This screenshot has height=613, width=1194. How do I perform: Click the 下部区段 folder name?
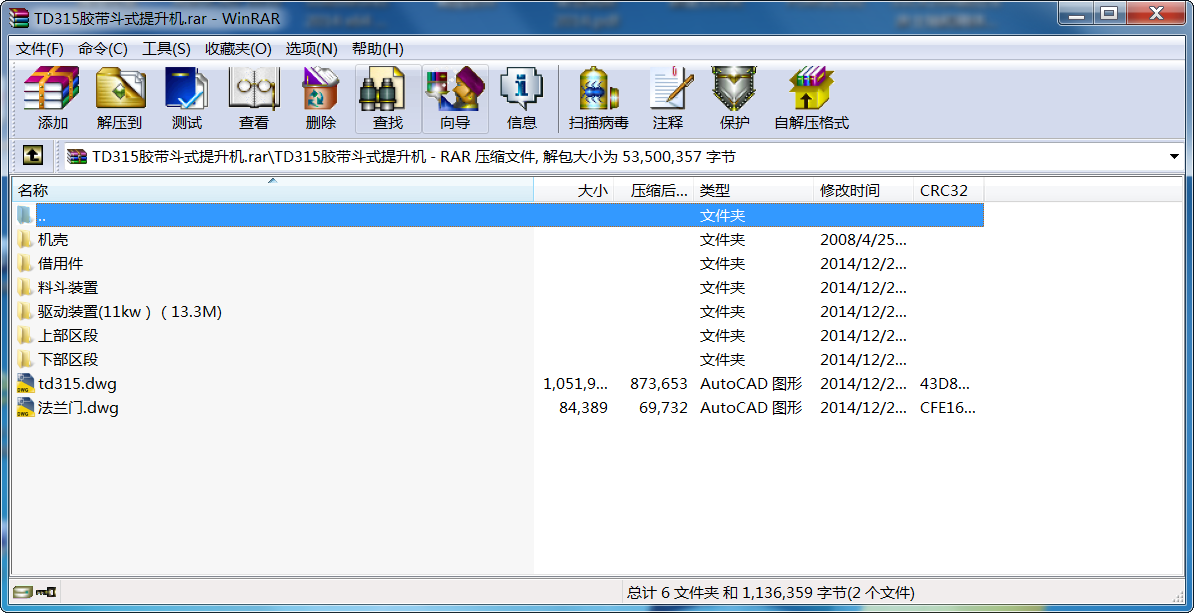(68, 359)
